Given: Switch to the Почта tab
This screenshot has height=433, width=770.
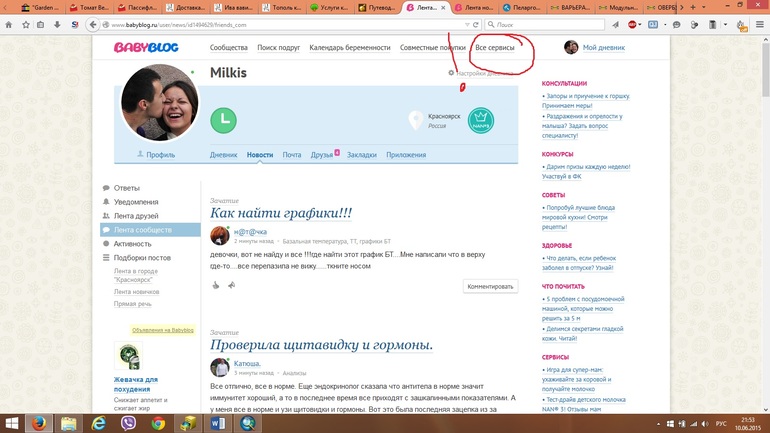Looking at the screenshot, I should (291, 155).
